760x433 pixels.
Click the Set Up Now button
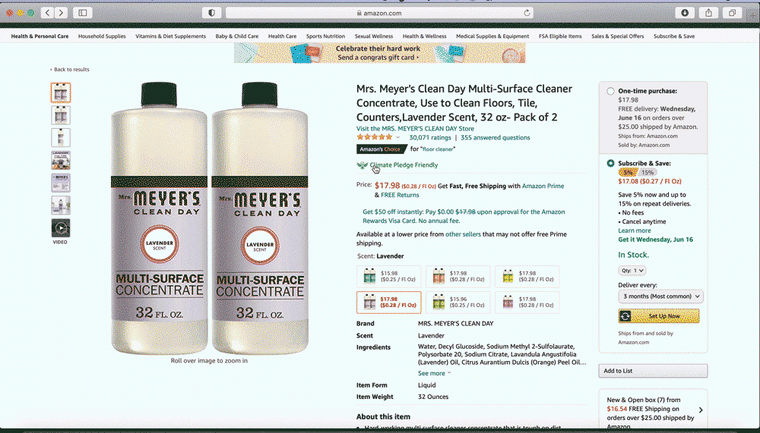click(x=659, y=316)
